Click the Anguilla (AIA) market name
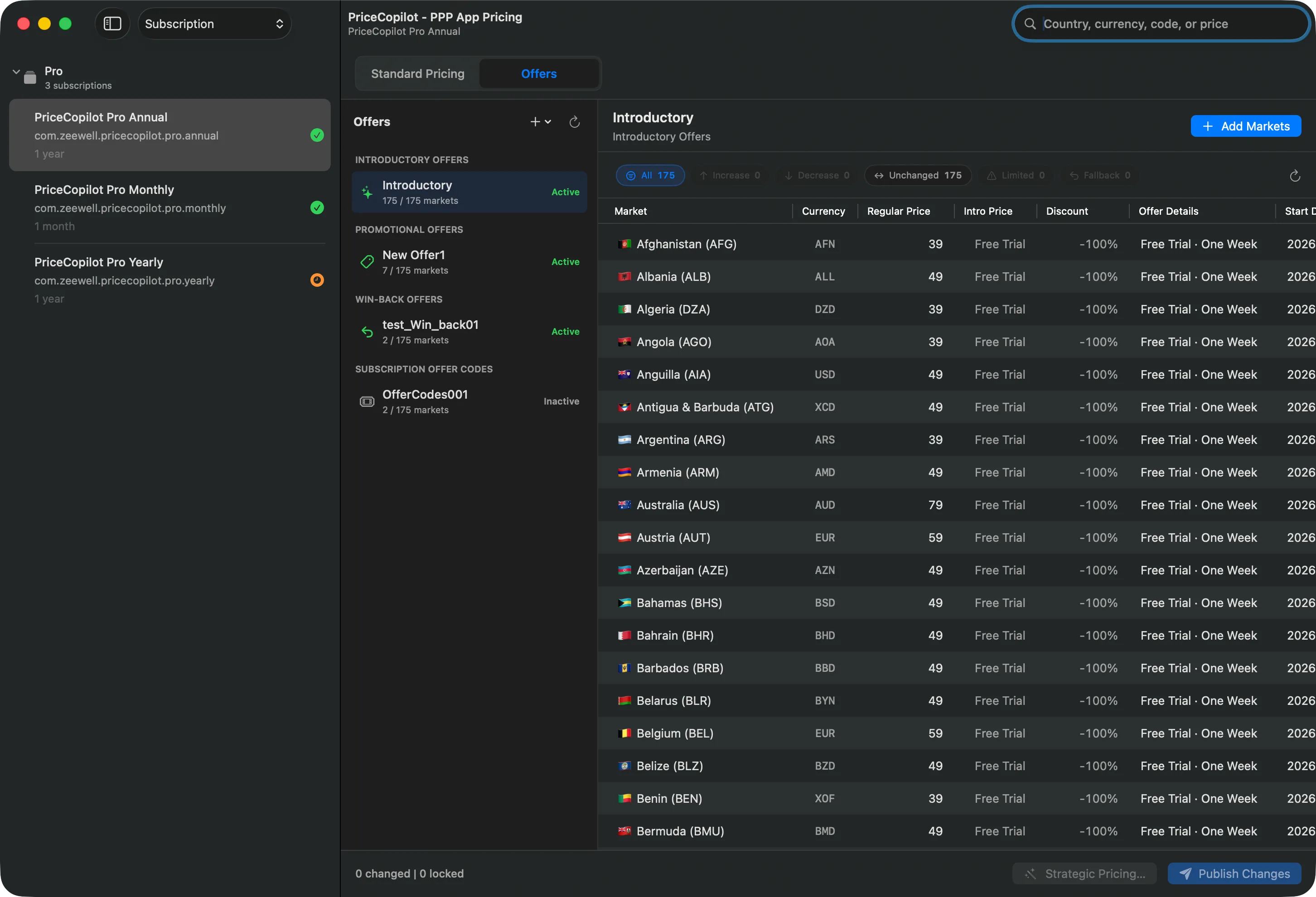 (673, 375)
